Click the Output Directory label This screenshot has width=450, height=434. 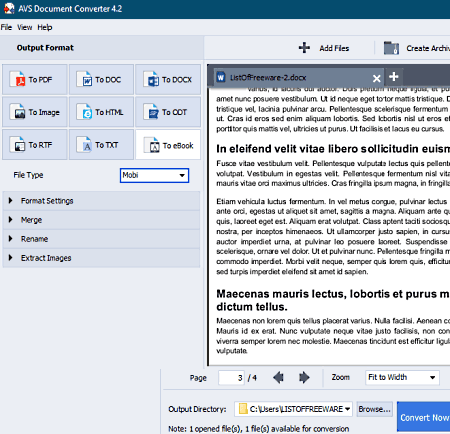point(197,409)
